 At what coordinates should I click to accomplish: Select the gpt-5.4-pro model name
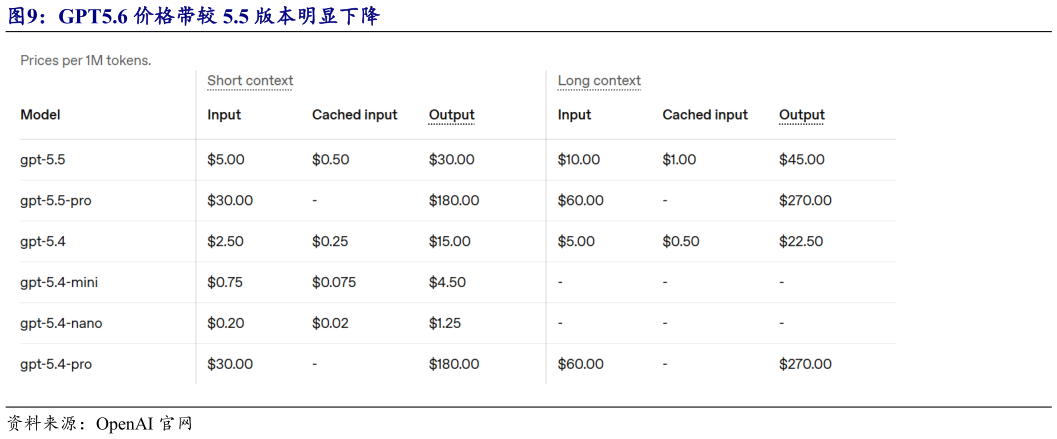(x=56, y=364)
